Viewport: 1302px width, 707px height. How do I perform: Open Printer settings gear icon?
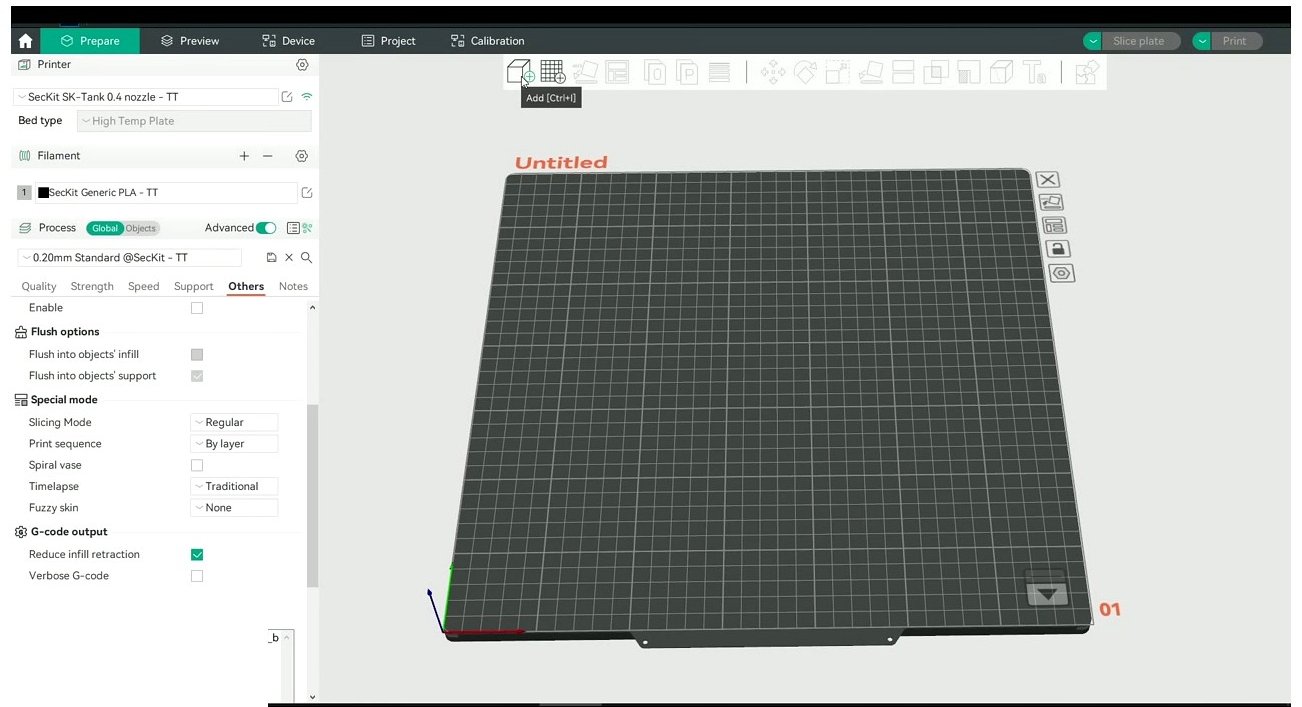[x=302, y=64]
